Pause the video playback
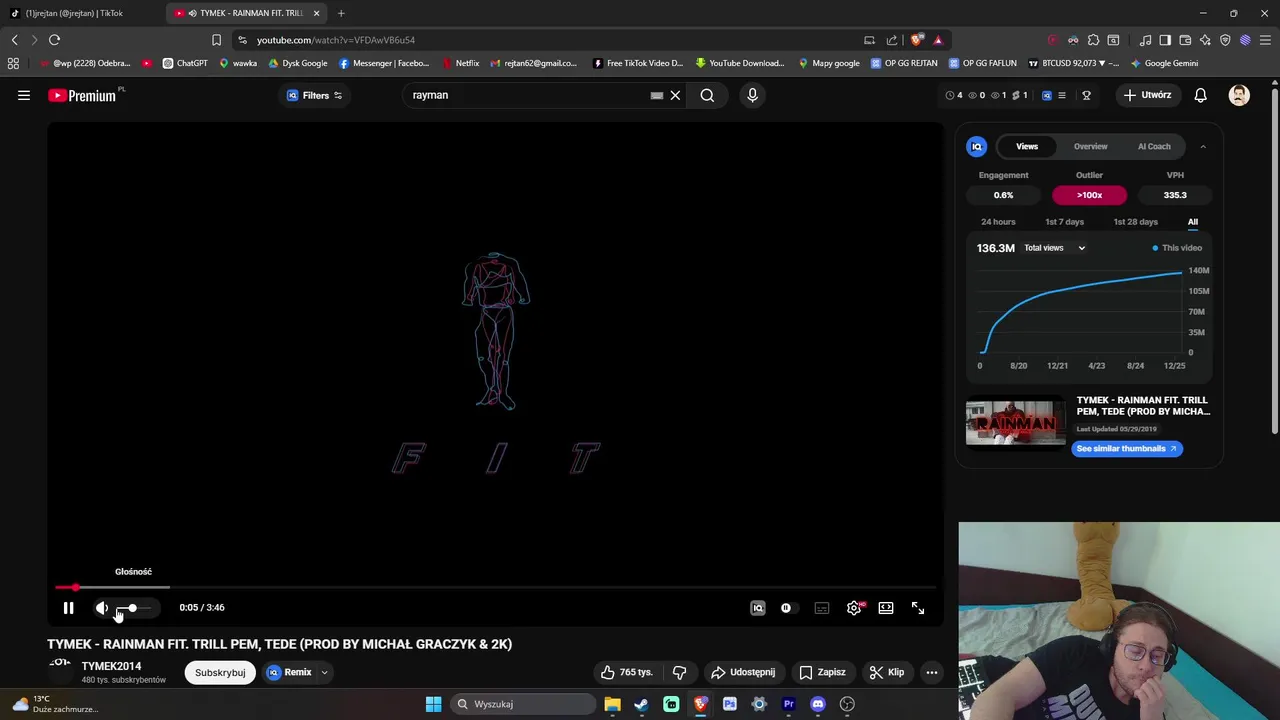Screen dimensions: 1280x720 coord(68,608)
